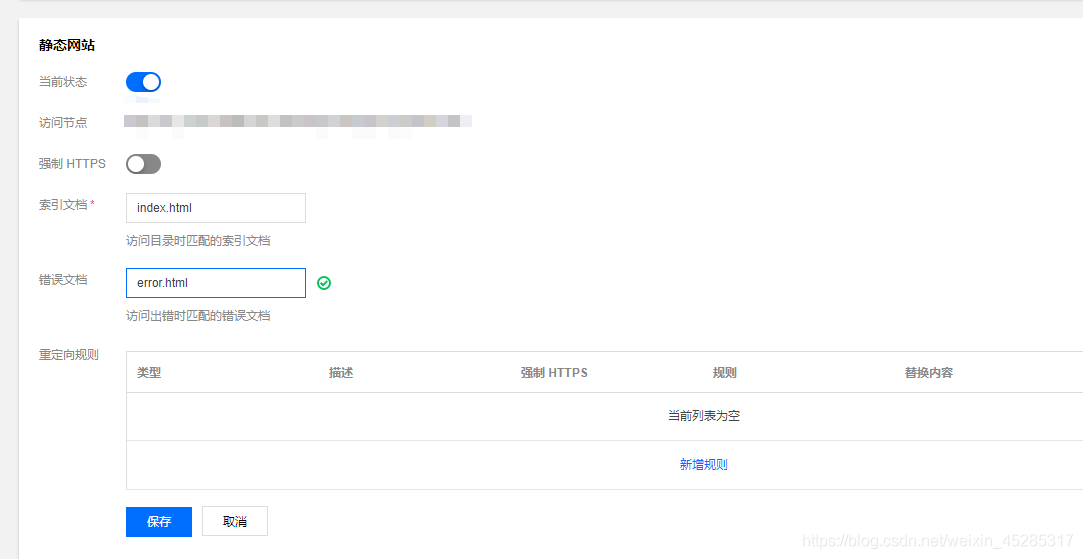Click the 描述 column header
The image size is (1083, 559).
click(x=341, y=372)
